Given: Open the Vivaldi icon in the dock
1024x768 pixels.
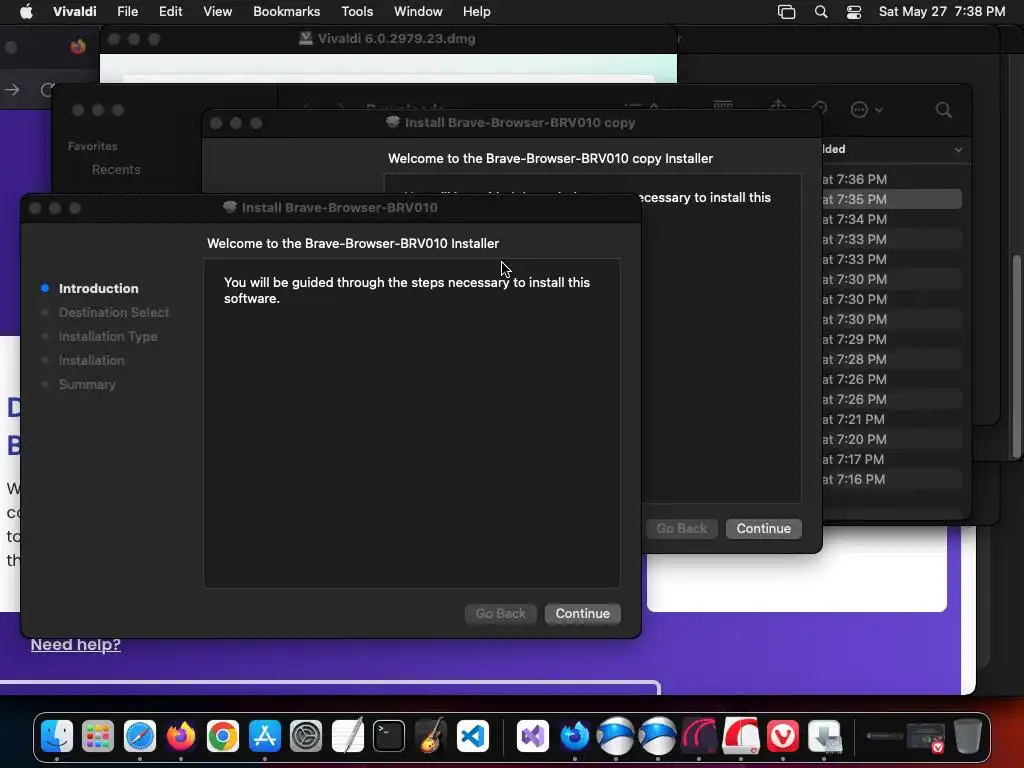Looking at the screenshot, I should [782, 736].
